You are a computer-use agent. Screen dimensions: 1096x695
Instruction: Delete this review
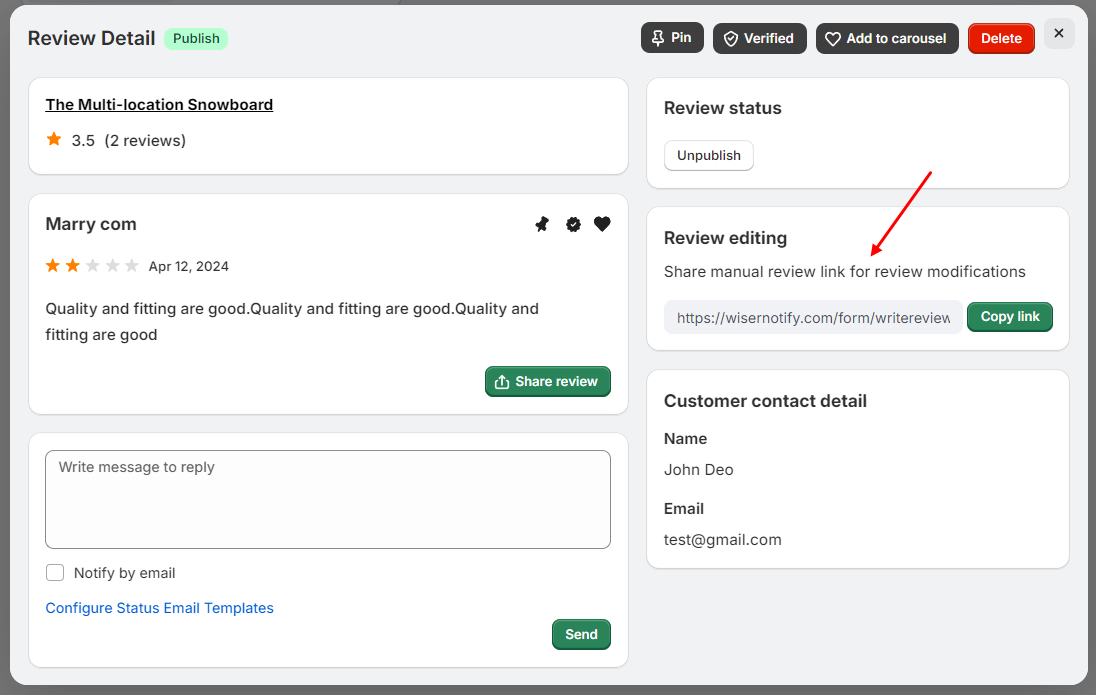click(x=1001, y=38)
